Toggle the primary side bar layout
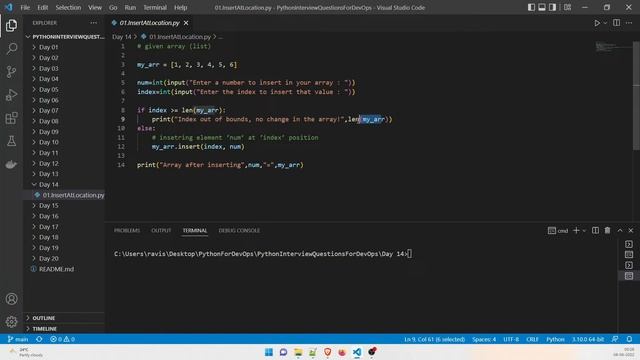 (531, 7)
